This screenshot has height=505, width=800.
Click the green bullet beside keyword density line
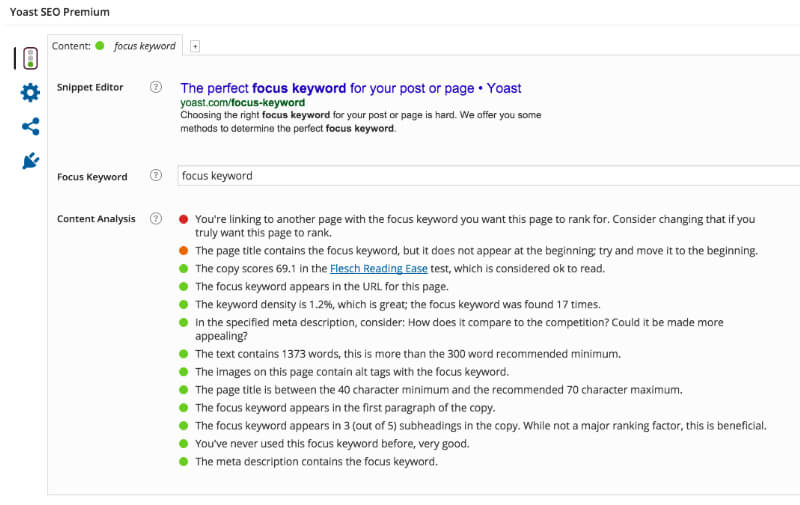tap(184, 305)
